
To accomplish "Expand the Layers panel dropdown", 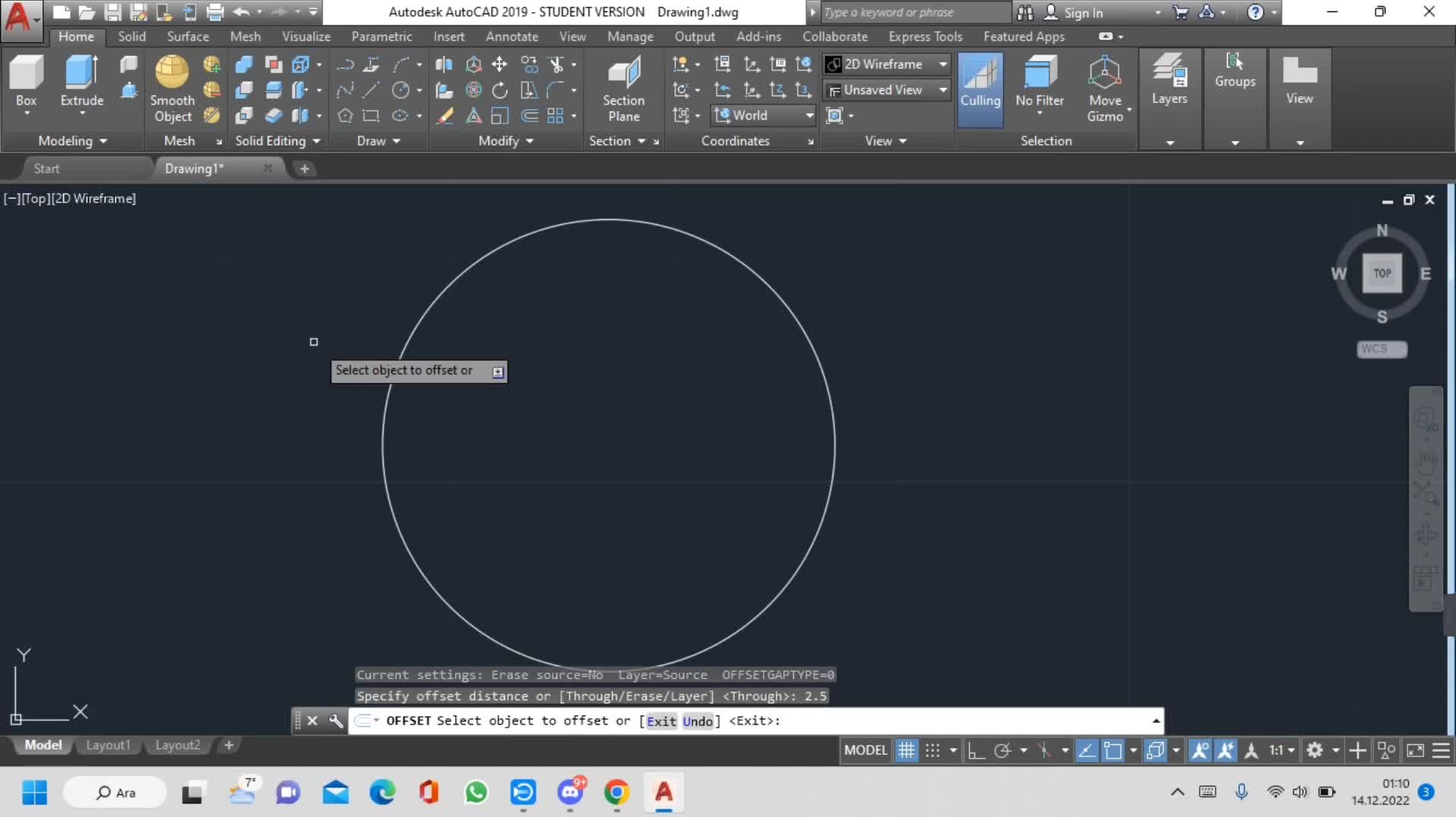I will click(x=1169, y=142).
